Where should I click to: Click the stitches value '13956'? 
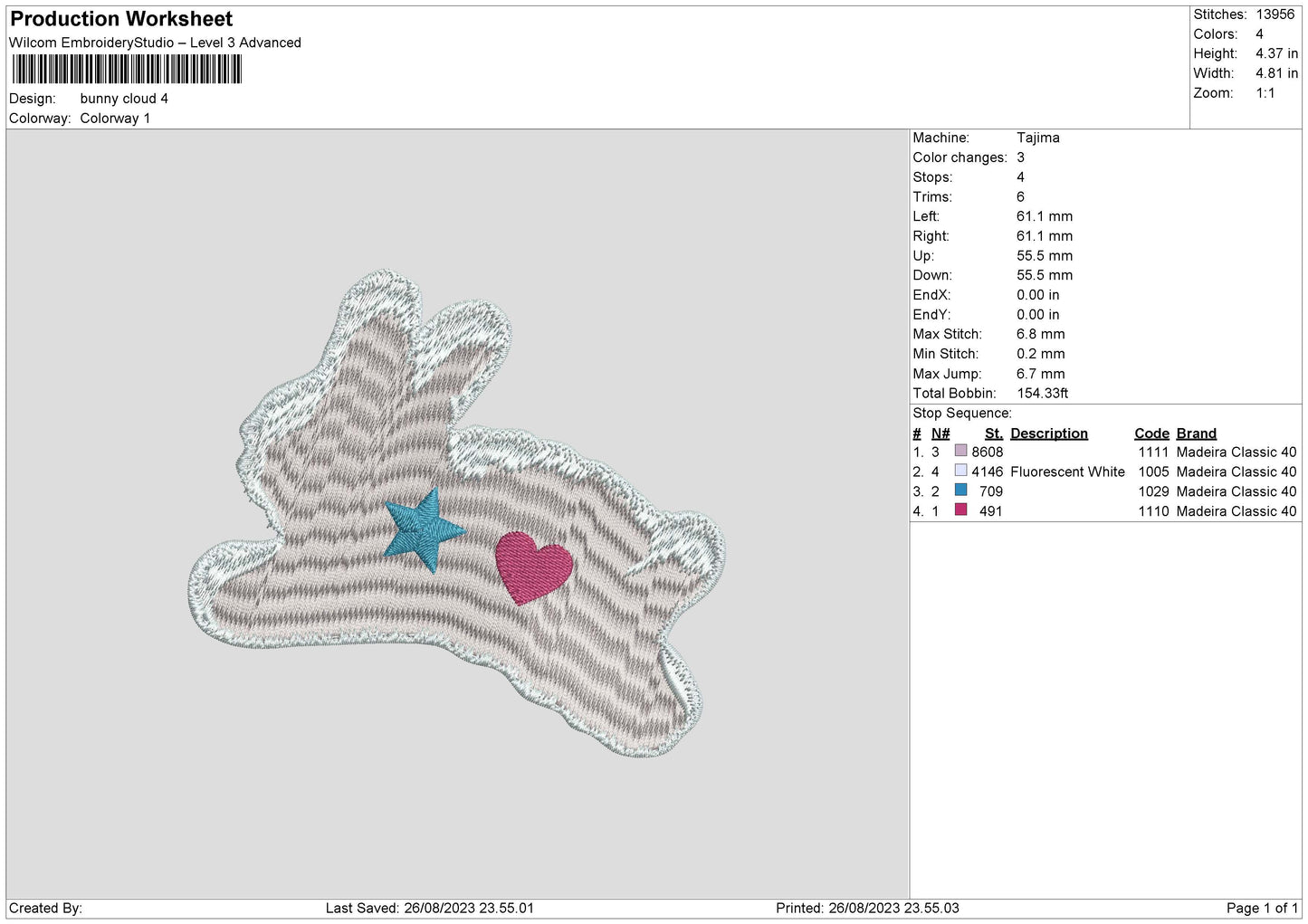coord(1275,14)
